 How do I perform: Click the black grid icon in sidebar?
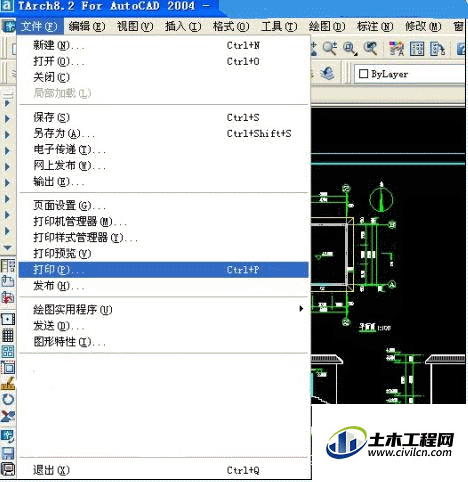[x=8, y=335]
